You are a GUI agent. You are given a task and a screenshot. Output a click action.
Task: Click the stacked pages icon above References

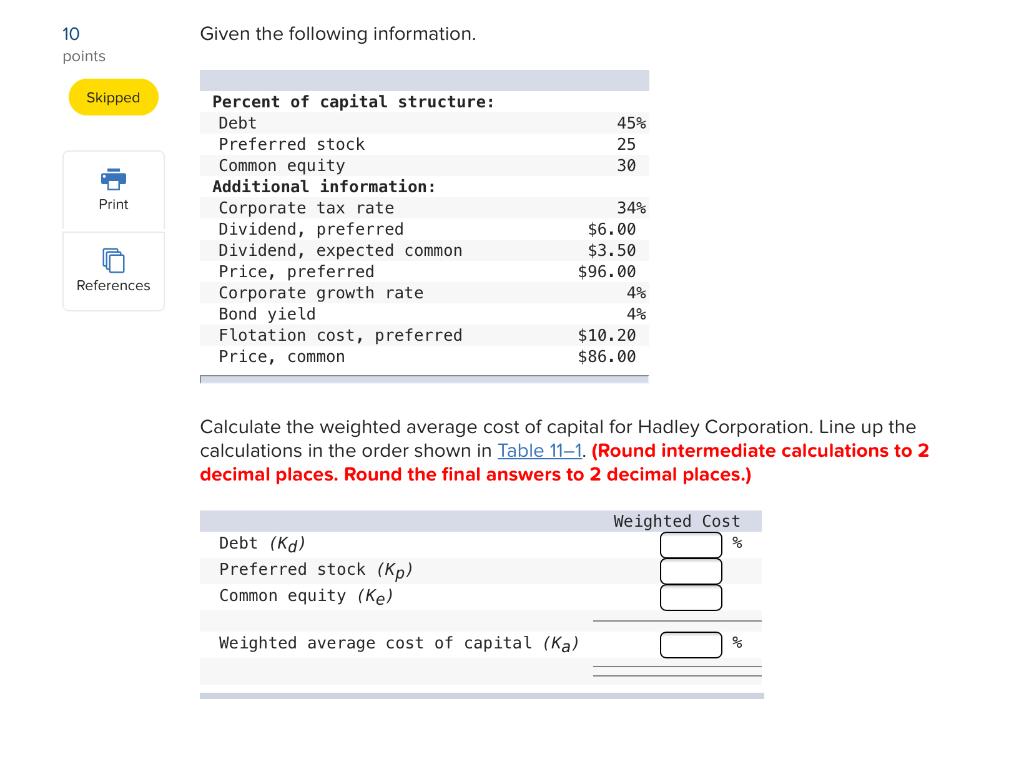point(113,262)
